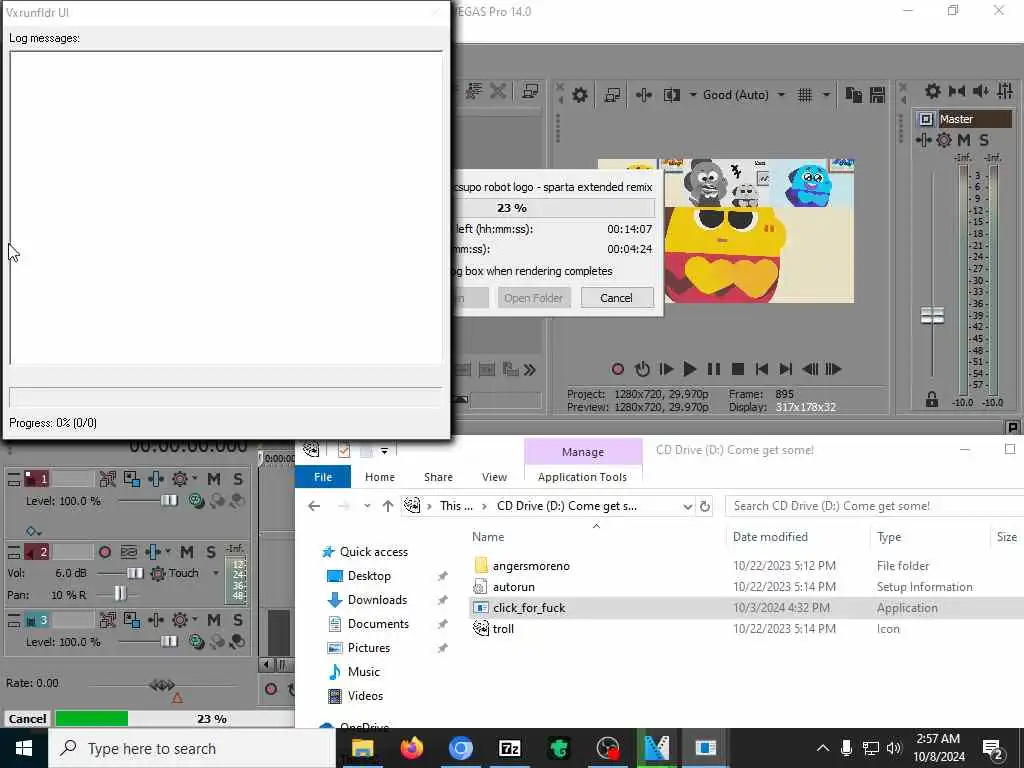Open automation settings gear on track 1
Viewport: 1024px width, 768px height.
180,479
